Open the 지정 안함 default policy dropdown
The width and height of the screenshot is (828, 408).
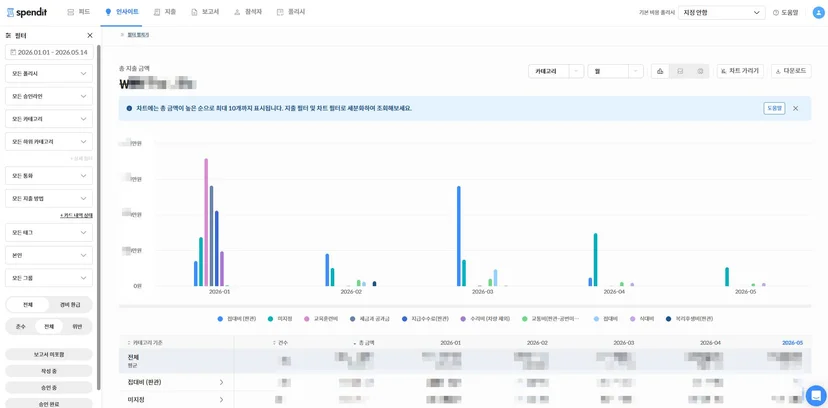coord(721,13)
